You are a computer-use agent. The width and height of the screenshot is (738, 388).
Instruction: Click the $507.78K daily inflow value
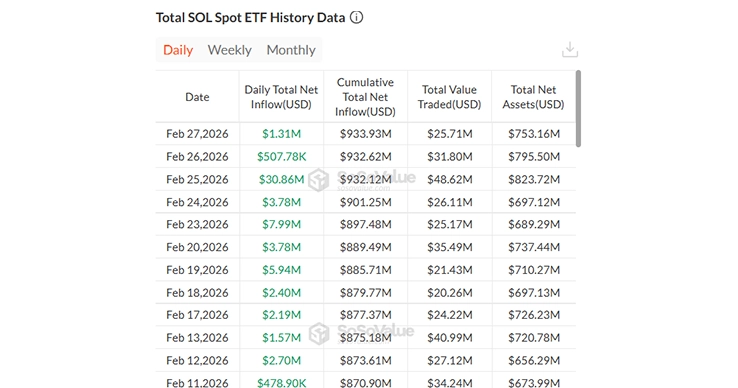(x=281, y=156)
